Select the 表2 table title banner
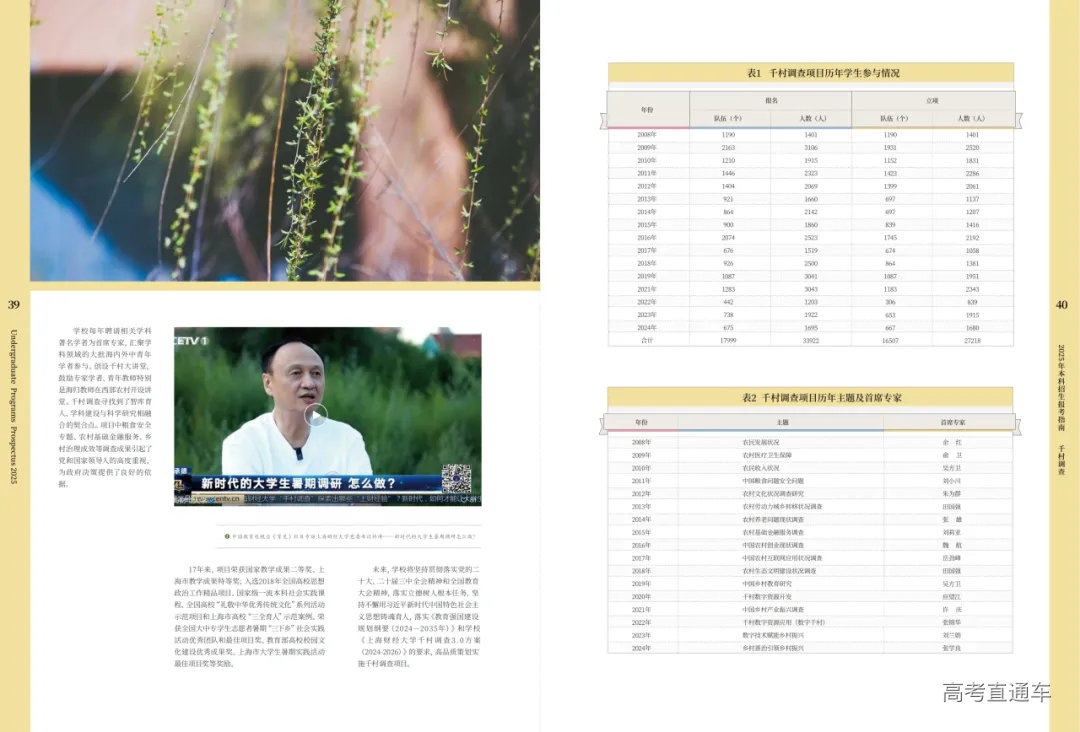 tap(808, 397)
